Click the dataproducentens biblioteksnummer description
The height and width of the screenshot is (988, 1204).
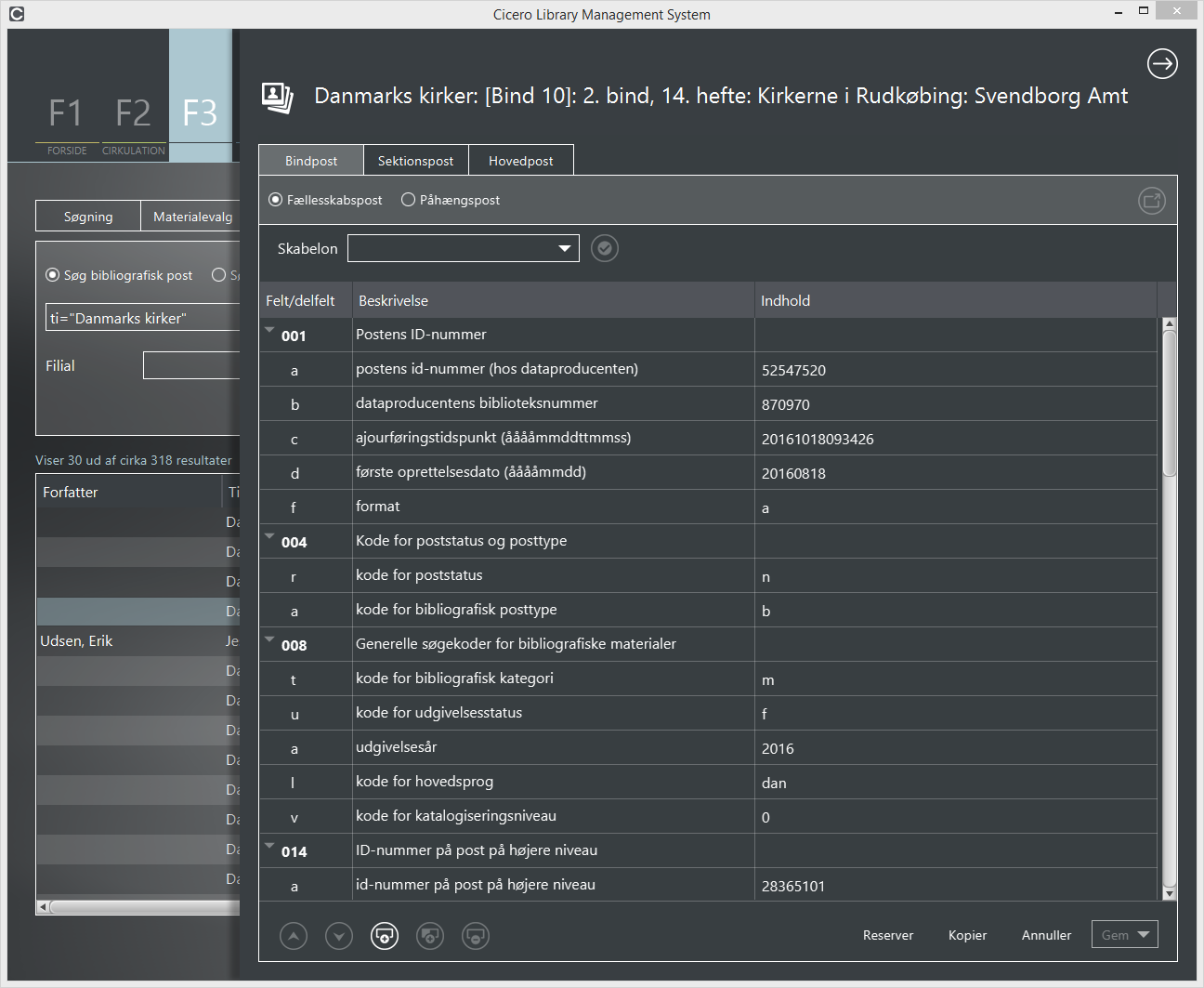(x=477, y=403)
